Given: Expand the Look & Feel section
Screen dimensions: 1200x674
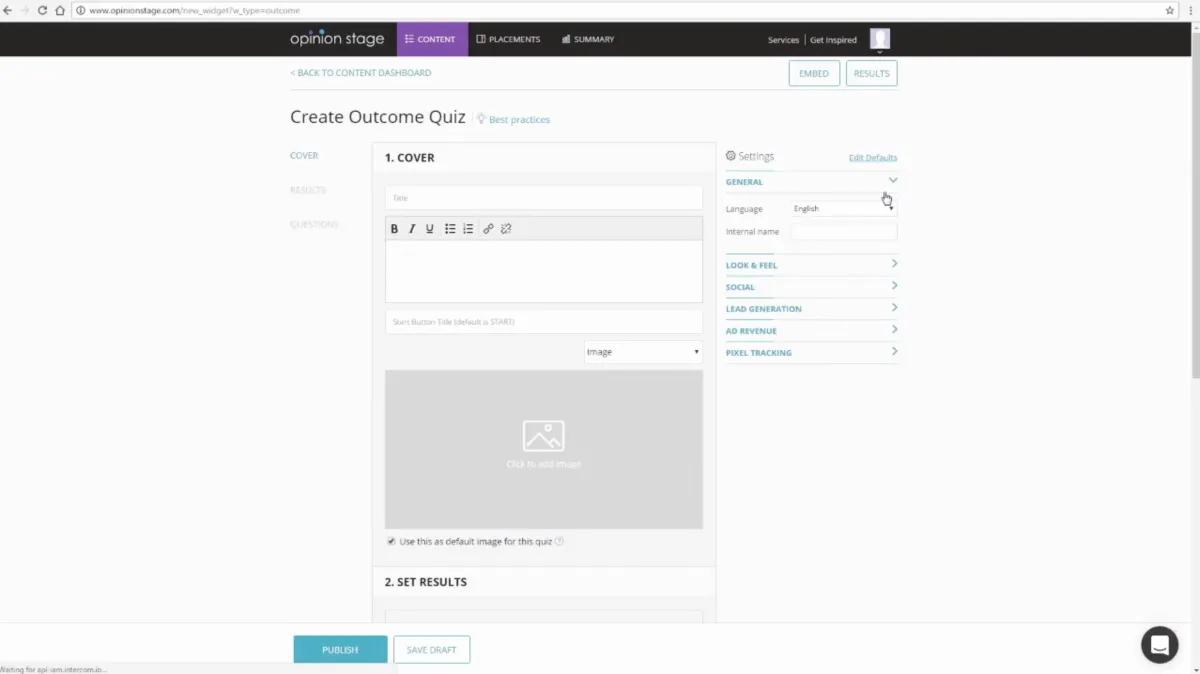Looking at the screenshot, I should pos(812,265).
